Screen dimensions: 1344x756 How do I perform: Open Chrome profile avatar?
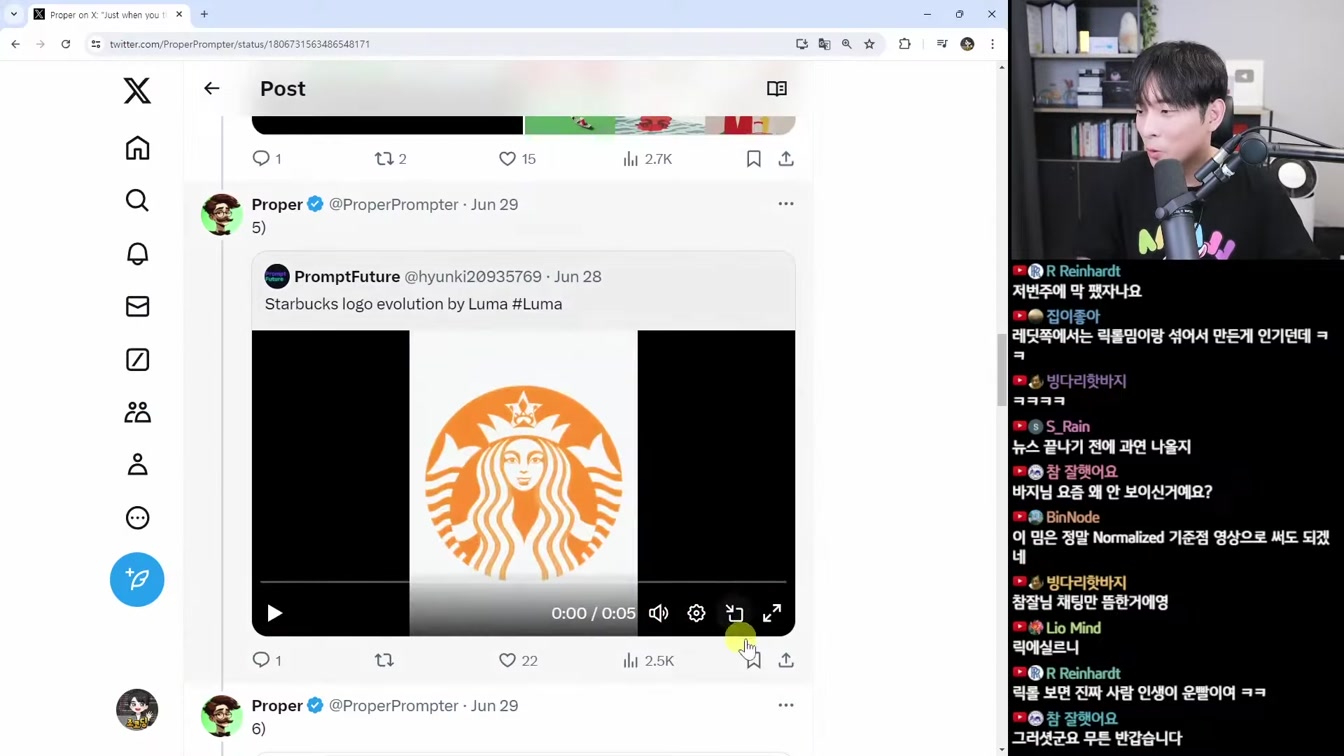[x=967, y=44]
